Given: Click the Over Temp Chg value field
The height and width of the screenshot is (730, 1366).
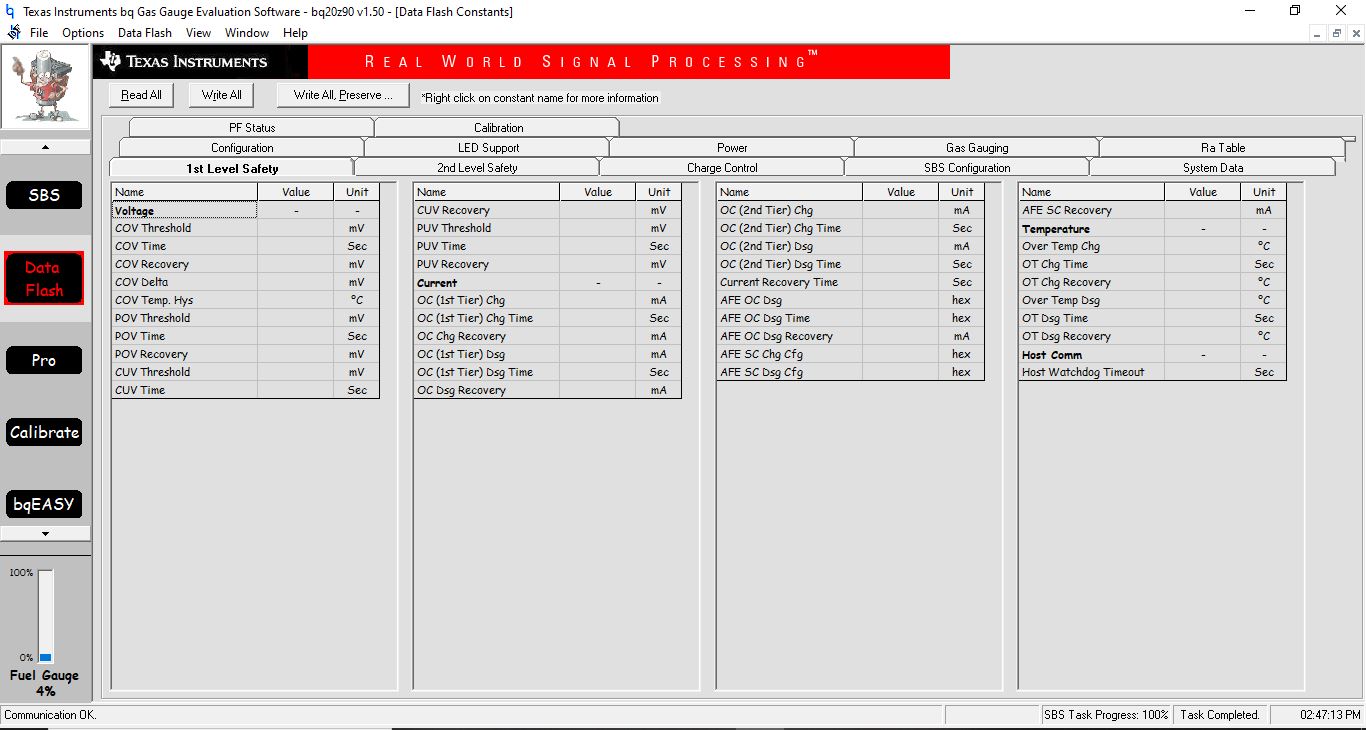Looking at the screenshot, I should [1203, 246].
